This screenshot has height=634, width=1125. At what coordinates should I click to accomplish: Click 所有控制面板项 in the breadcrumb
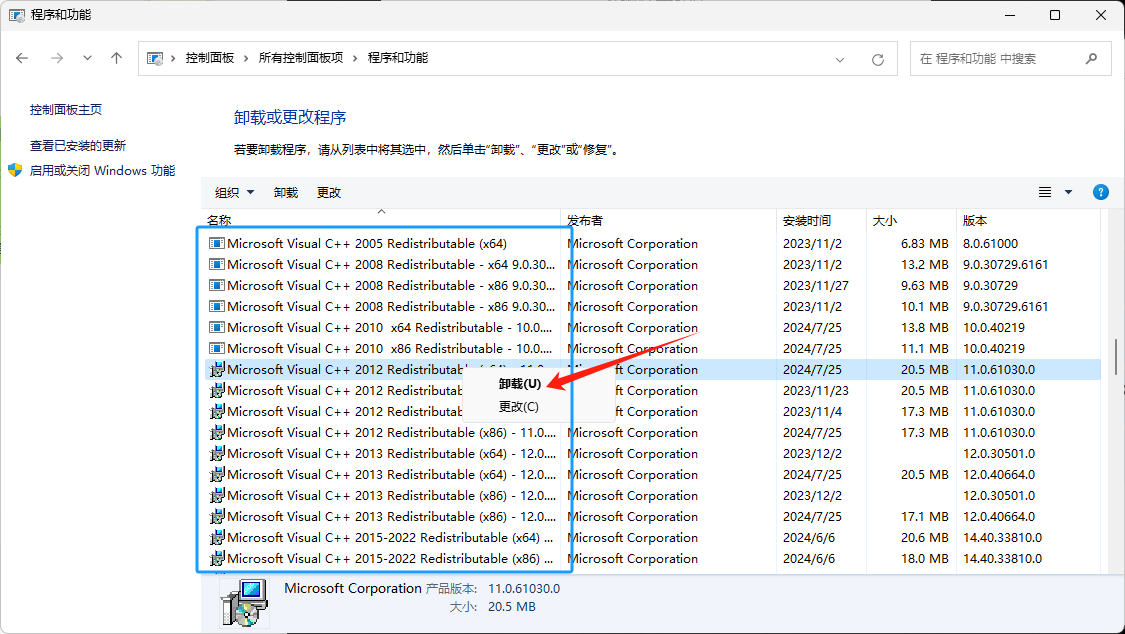coord(301,58)
